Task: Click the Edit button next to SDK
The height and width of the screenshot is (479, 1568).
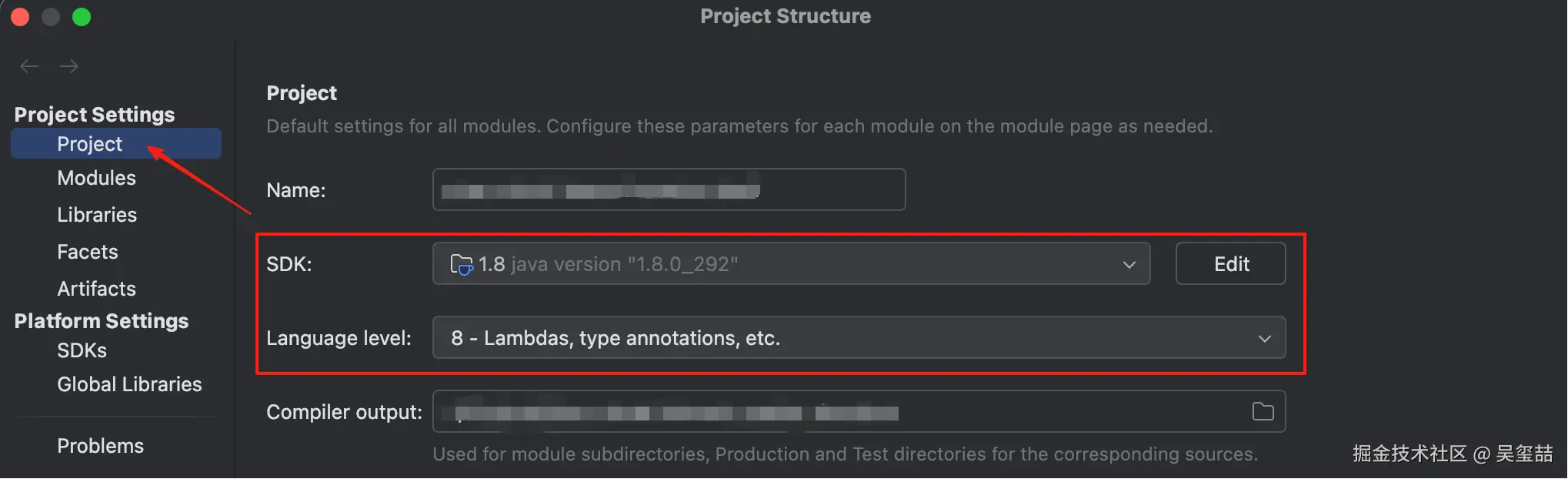Action: click(x=1230, y=264)
